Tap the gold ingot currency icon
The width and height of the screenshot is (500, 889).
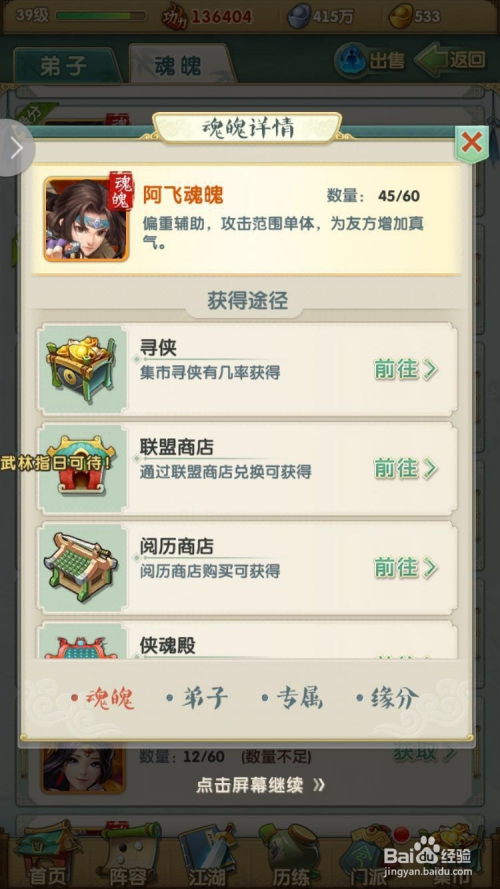tap(400, 16)
